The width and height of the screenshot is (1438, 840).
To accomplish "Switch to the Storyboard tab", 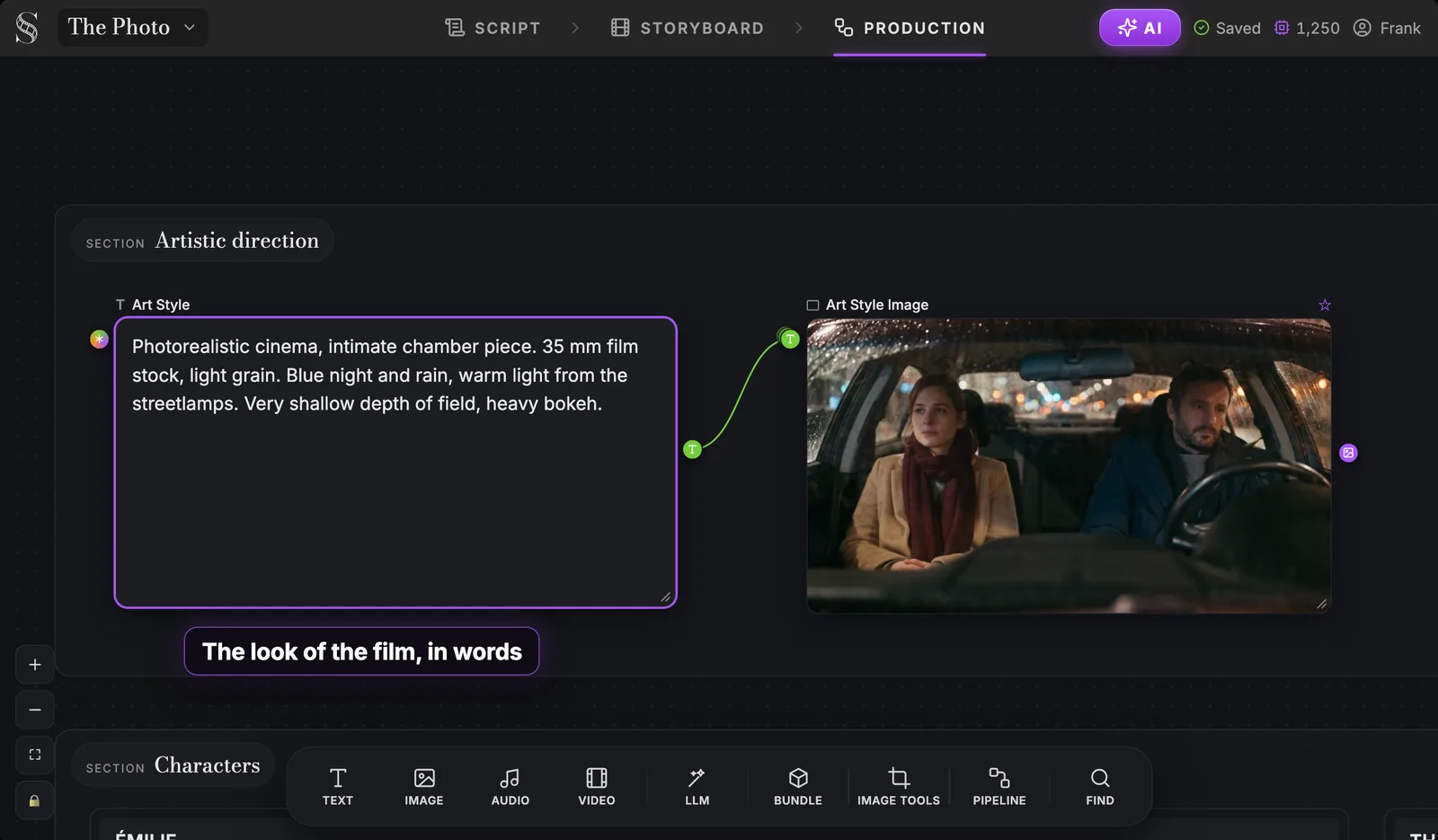I will coord(688,28).
